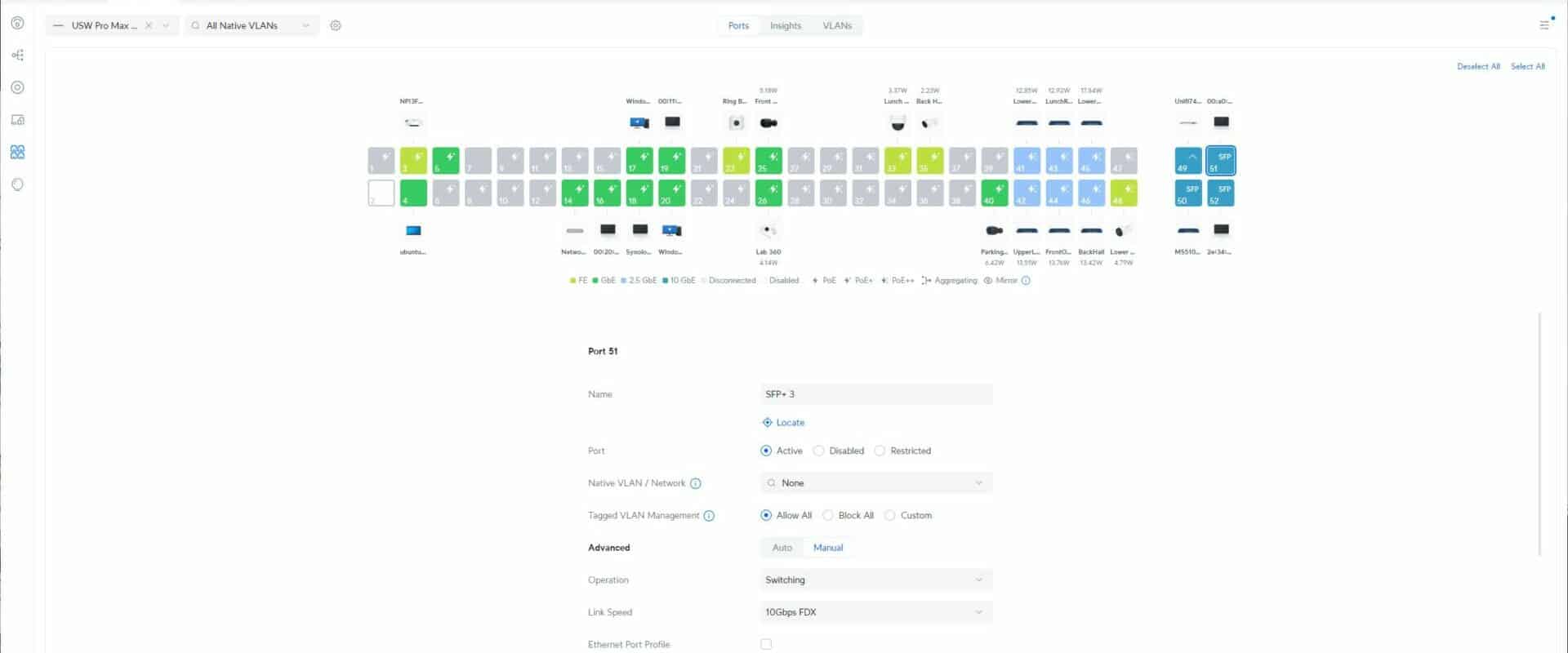
Task: Open the USW Pro Max device dropdown
Action: (166, 25)
